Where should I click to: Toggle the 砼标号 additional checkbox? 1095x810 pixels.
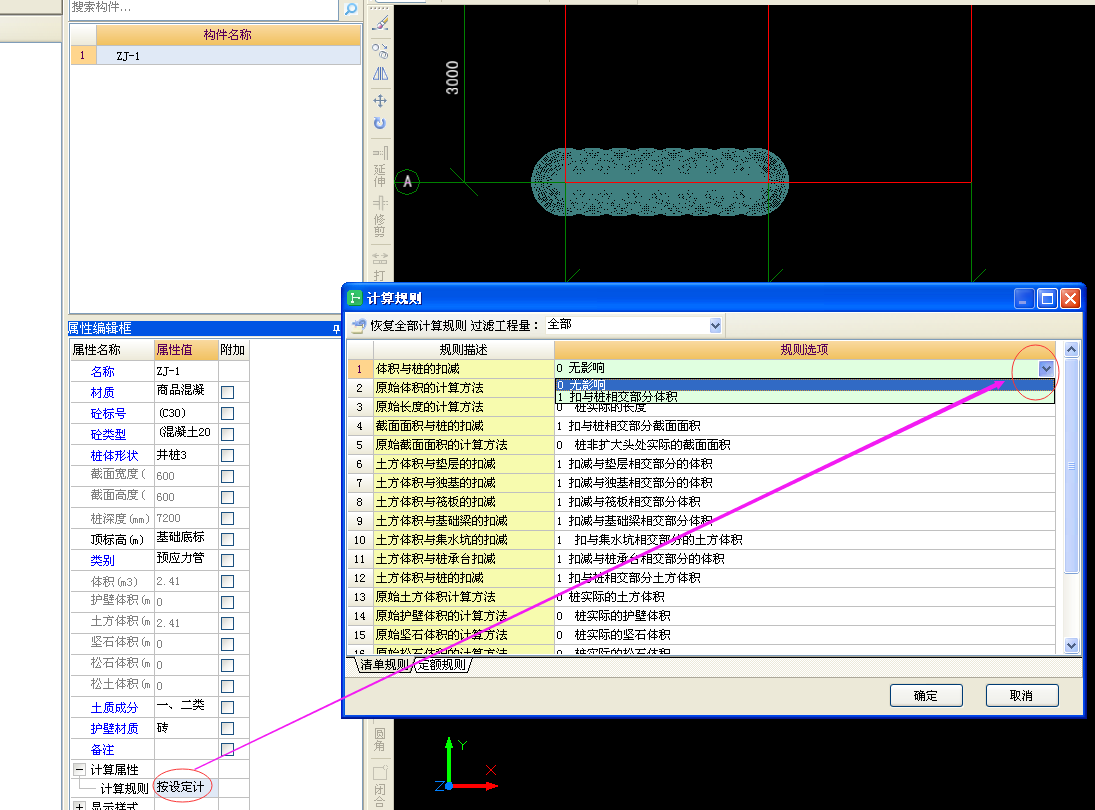227,413
